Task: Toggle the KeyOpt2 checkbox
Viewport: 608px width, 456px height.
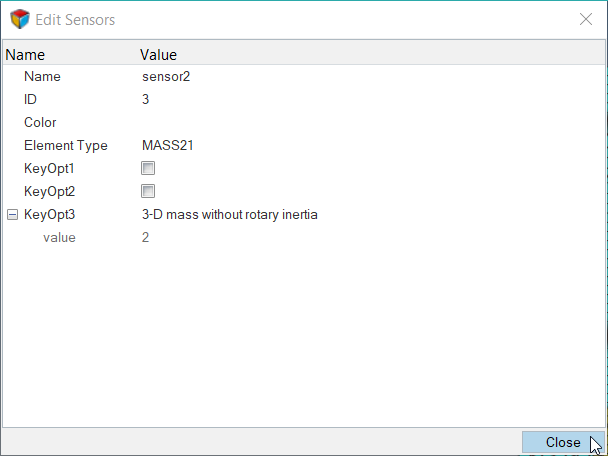Action: click(148, 192)
